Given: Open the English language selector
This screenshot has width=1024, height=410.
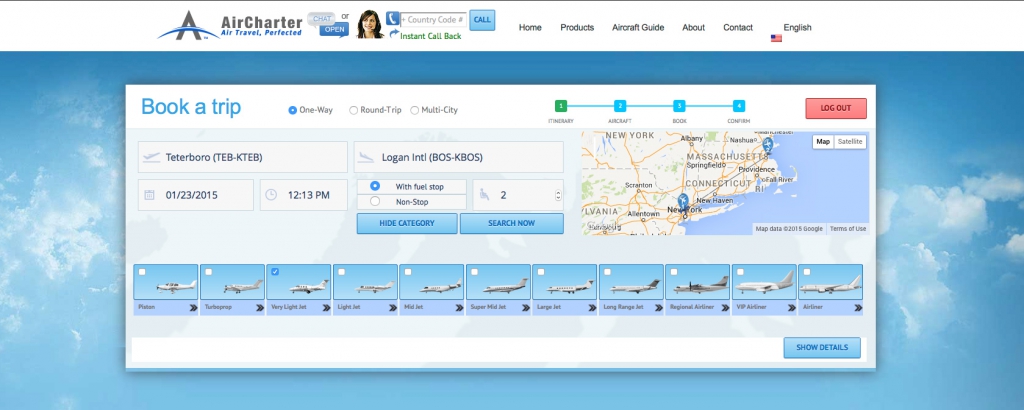Looking at the screenshot, I should tap(797, 27).
